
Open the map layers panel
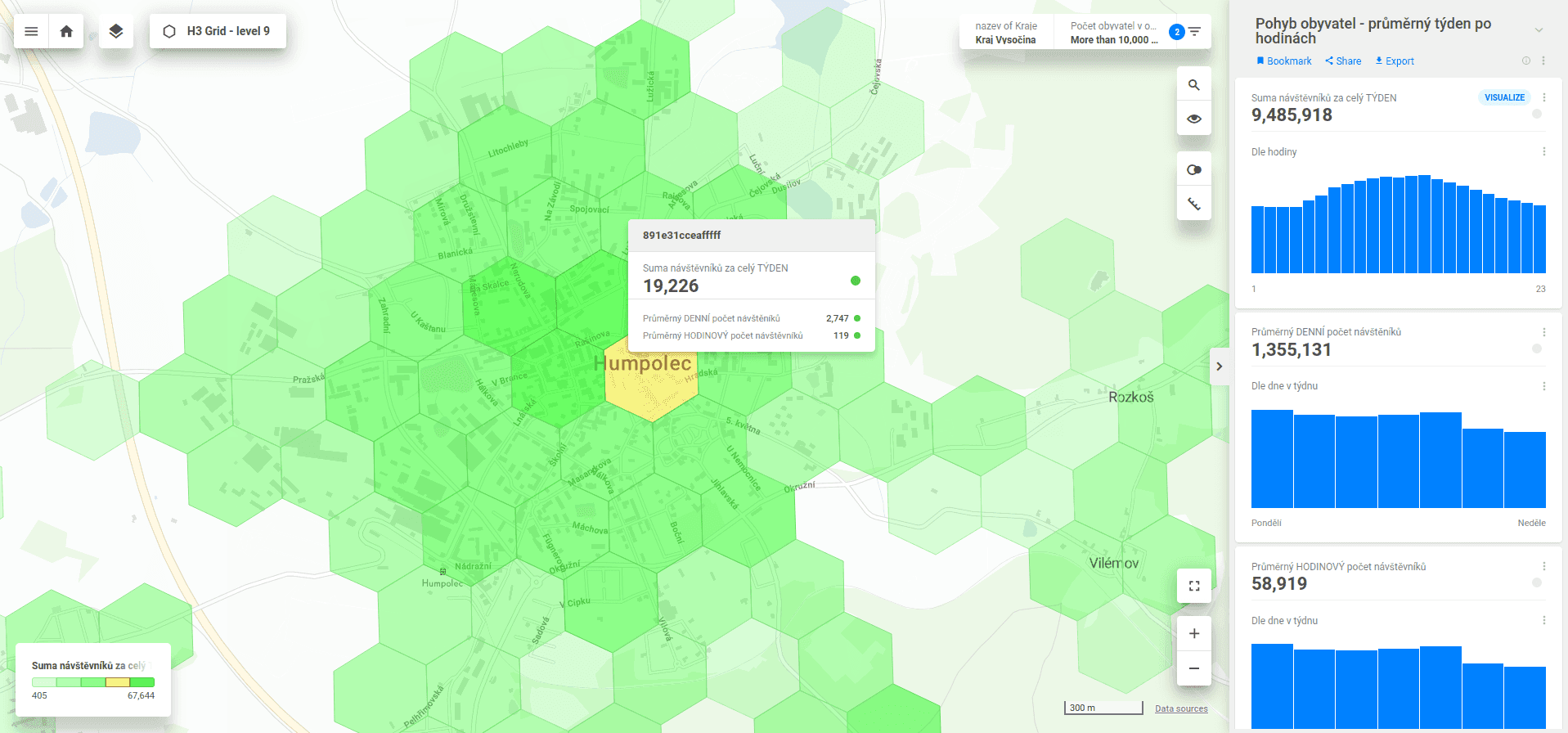coord(116,31)
